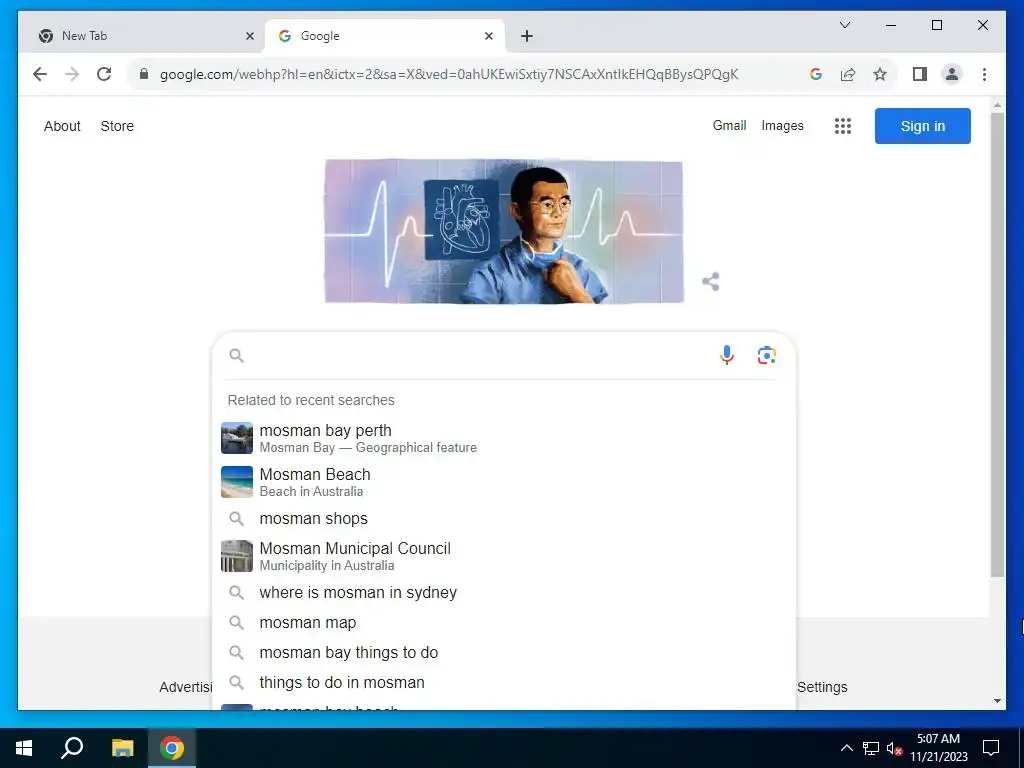Switch to the New Tab tab
This screenshot has width=1024, height=768.
[x=140, y=36]
